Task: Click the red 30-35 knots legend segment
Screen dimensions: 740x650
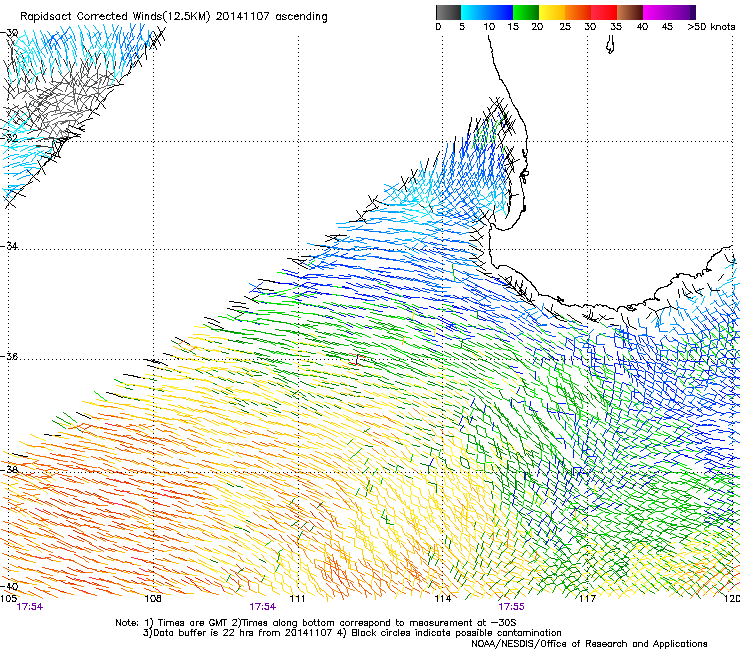Action: pos(604,12)
